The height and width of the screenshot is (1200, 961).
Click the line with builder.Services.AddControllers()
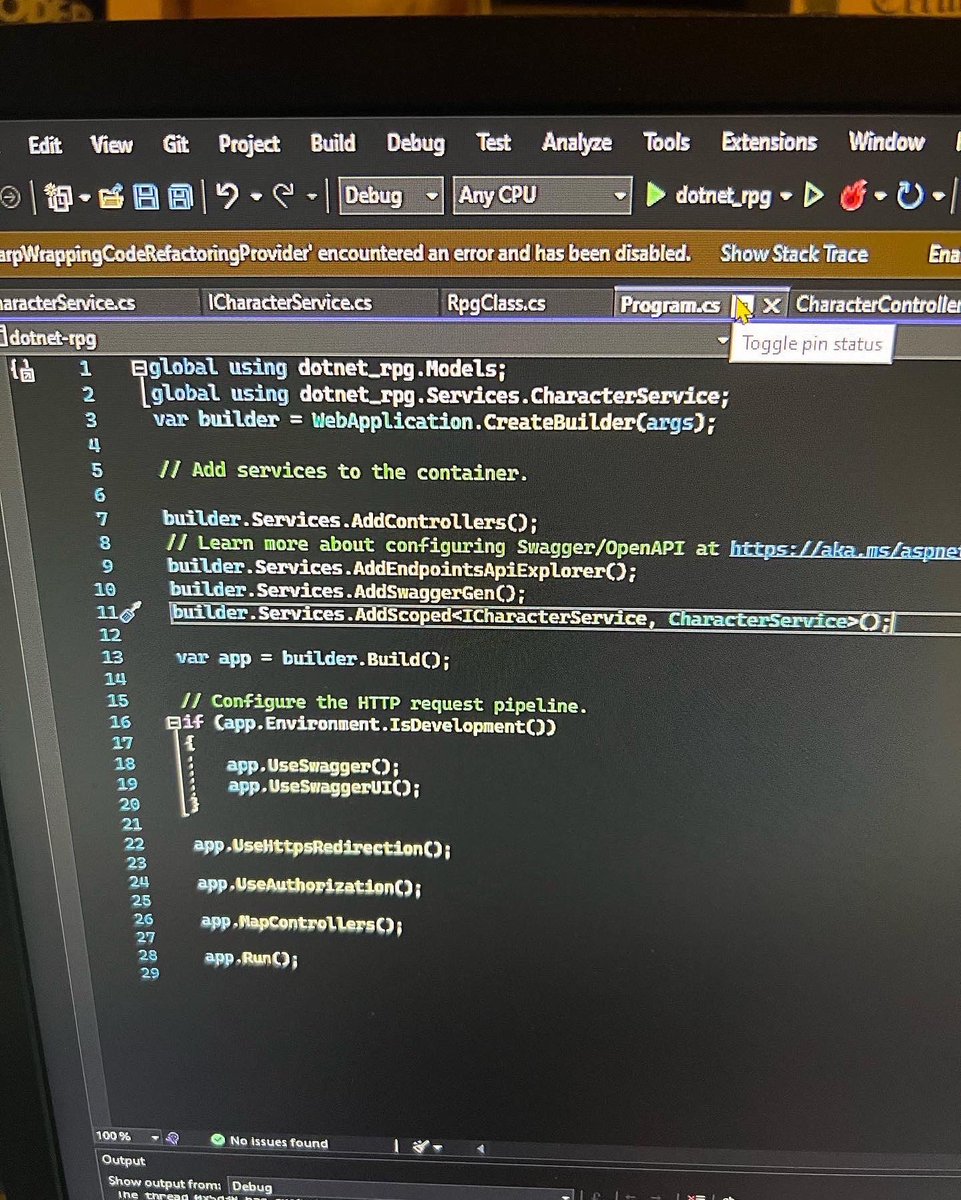pyautogui.click(x=351, y=522)
